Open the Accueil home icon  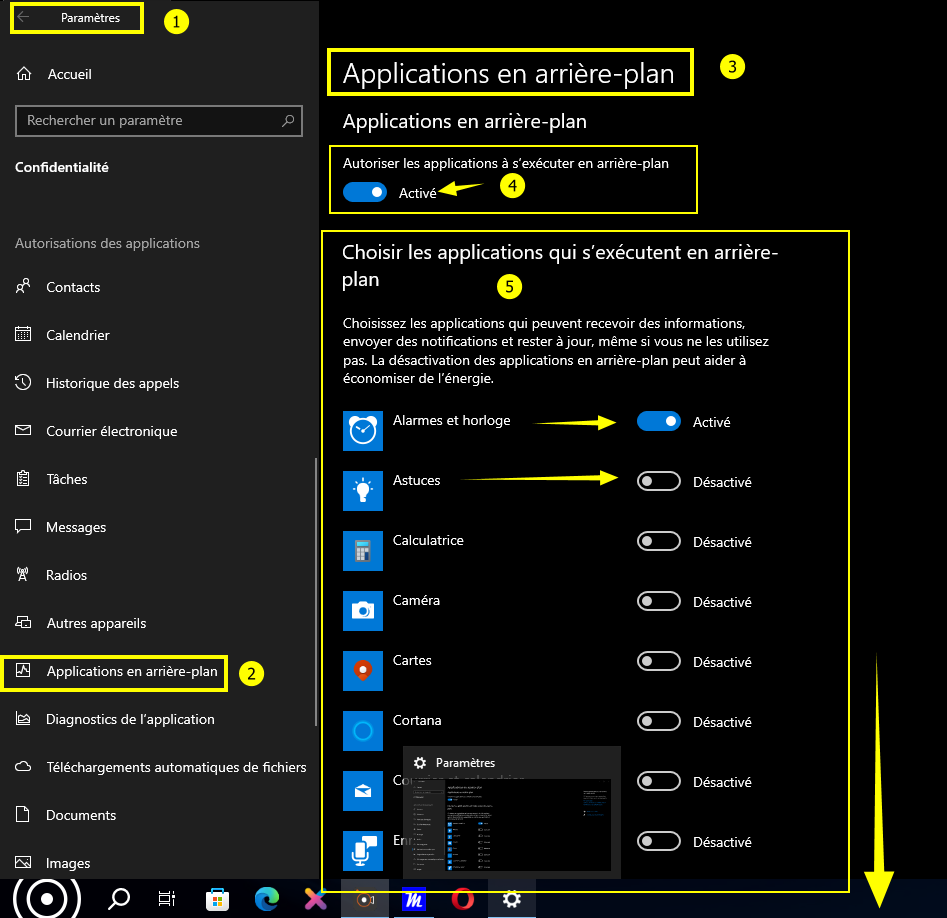(24, 74)
